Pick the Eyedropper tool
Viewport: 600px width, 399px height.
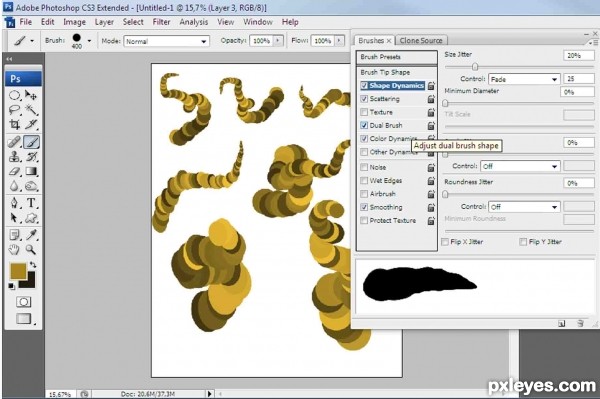[x=31, y=235]
